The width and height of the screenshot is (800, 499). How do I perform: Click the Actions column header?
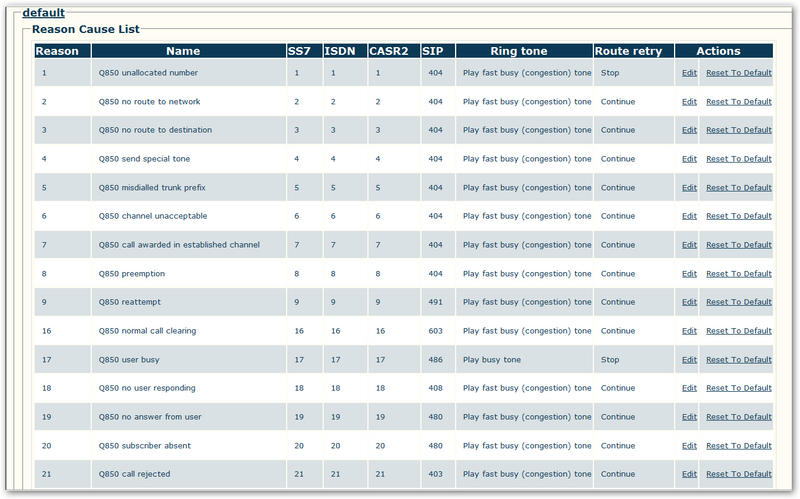point(724,51)
